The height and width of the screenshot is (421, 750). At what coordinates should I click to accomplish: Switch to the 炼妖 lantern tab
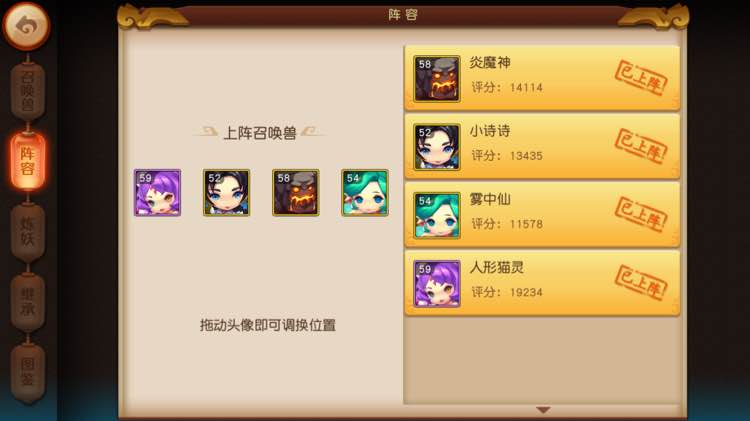(28, 232)
